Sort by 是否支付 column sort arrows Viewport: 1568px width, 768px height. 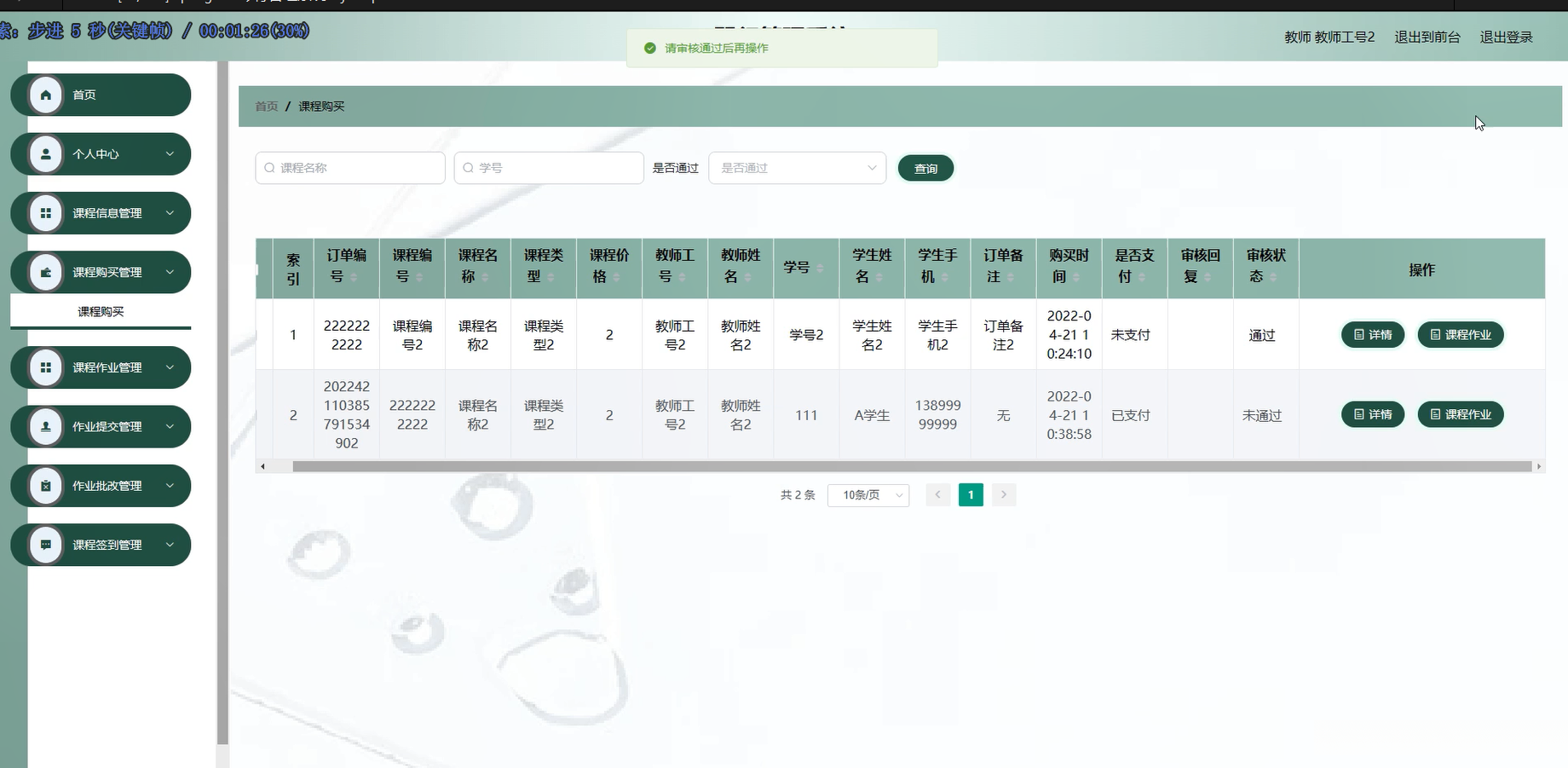coord(1141,277)
